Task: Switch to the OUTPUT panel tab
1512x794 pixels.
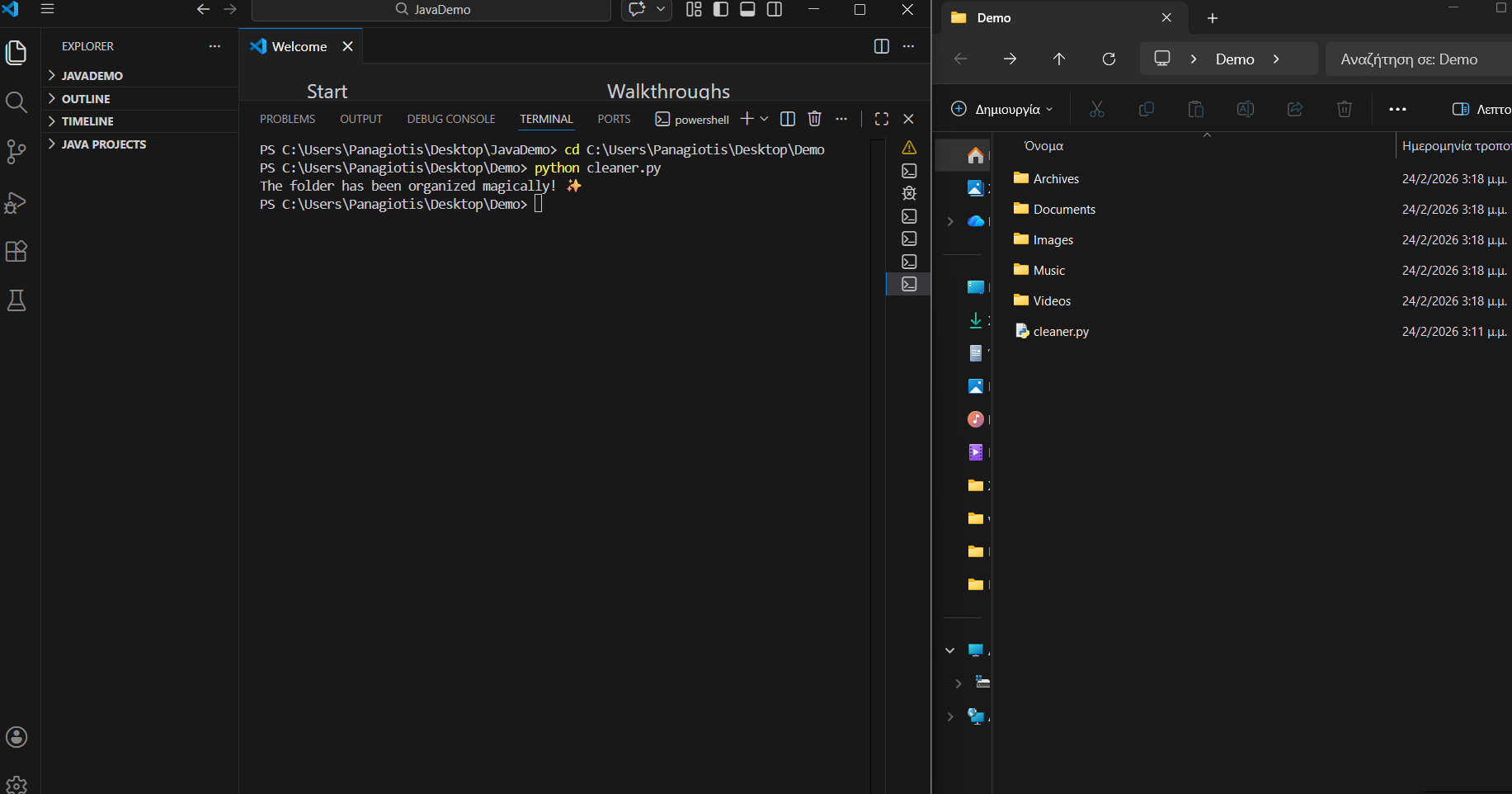Action: [x=361, y=119]
